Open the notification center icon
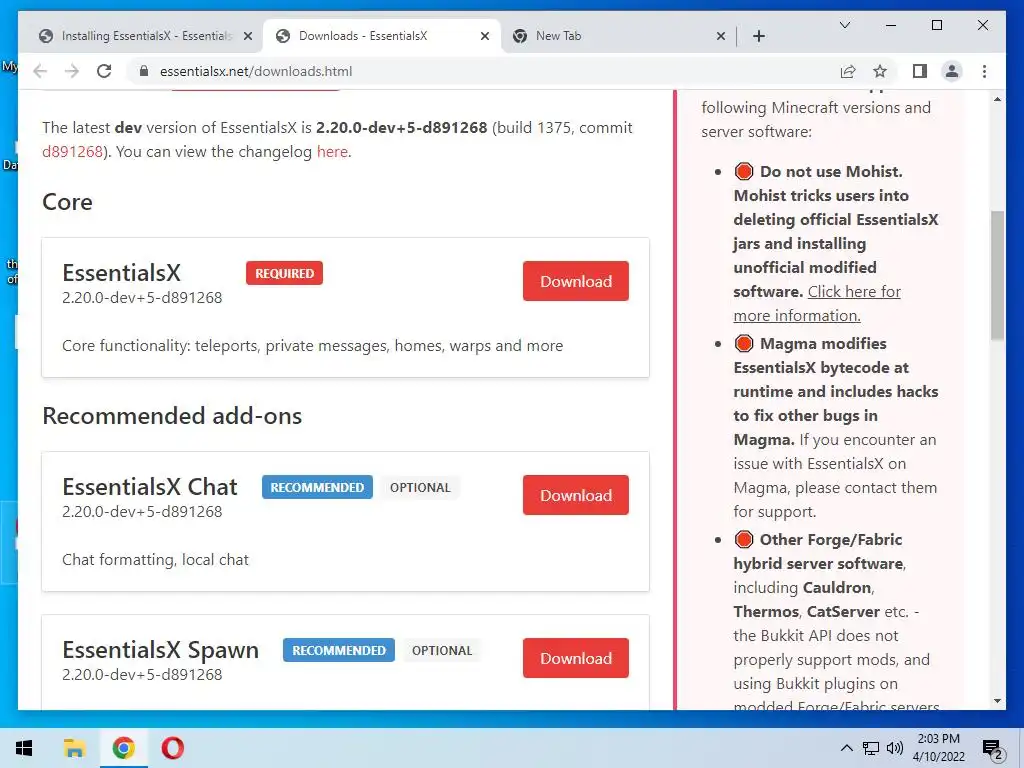Image resolution: width=1024 pixels, height=768 pixels. tap(993, 749)
